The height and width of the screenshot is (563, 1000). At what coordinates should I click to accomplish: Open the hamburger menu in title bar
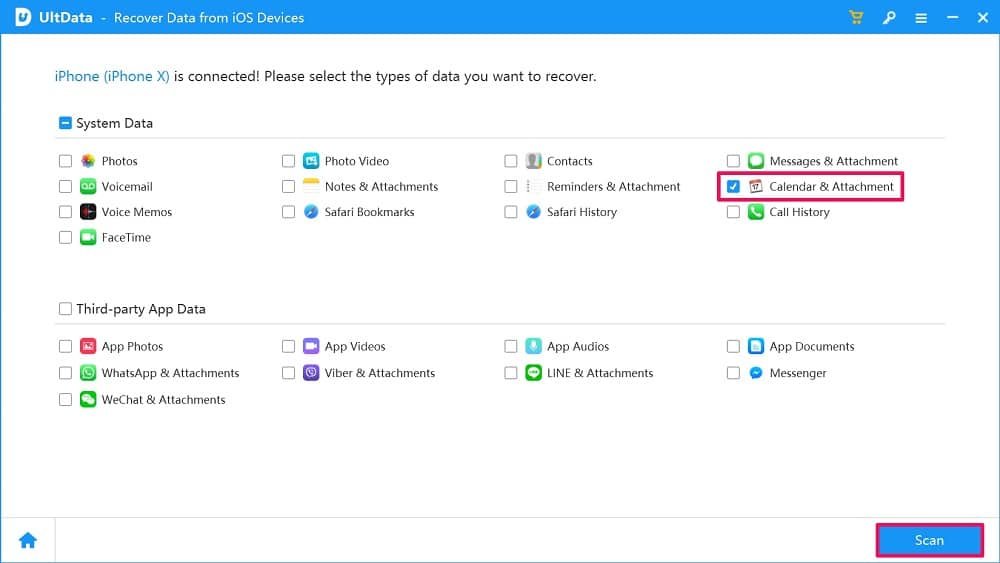point(919,17)
